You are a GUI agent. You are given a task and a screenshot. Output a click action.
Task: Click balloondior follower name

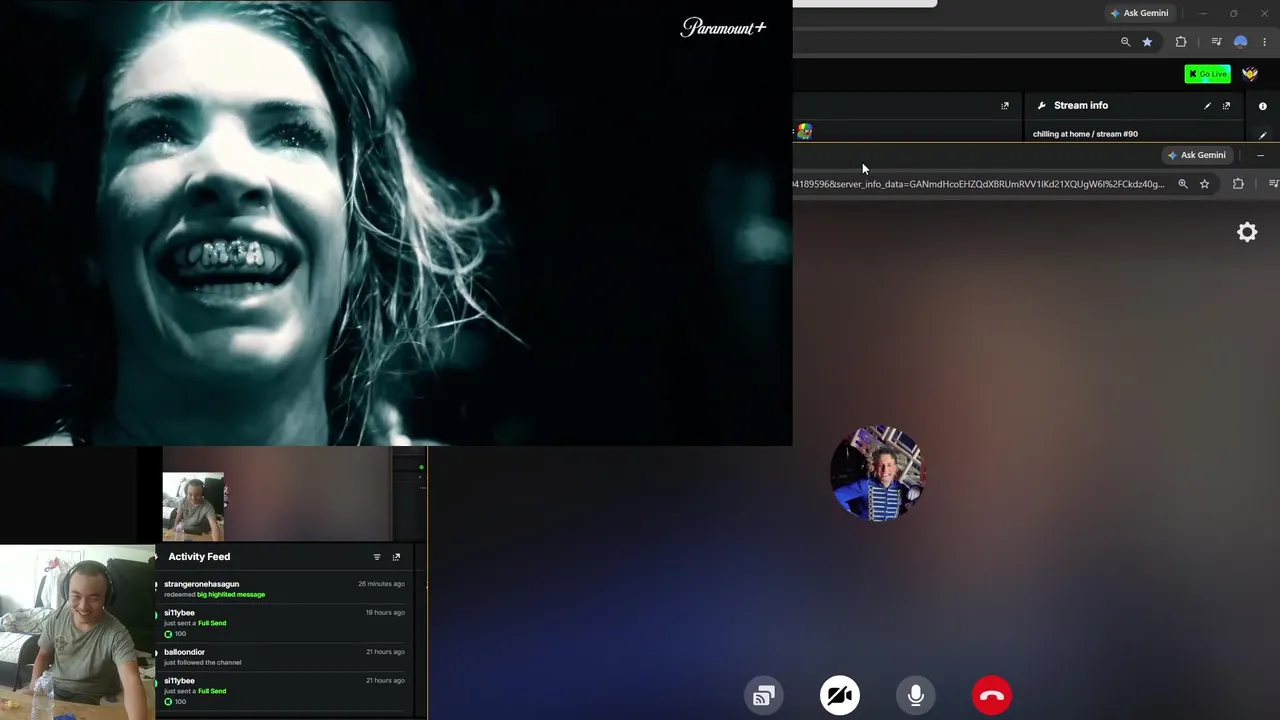point(184,652)
